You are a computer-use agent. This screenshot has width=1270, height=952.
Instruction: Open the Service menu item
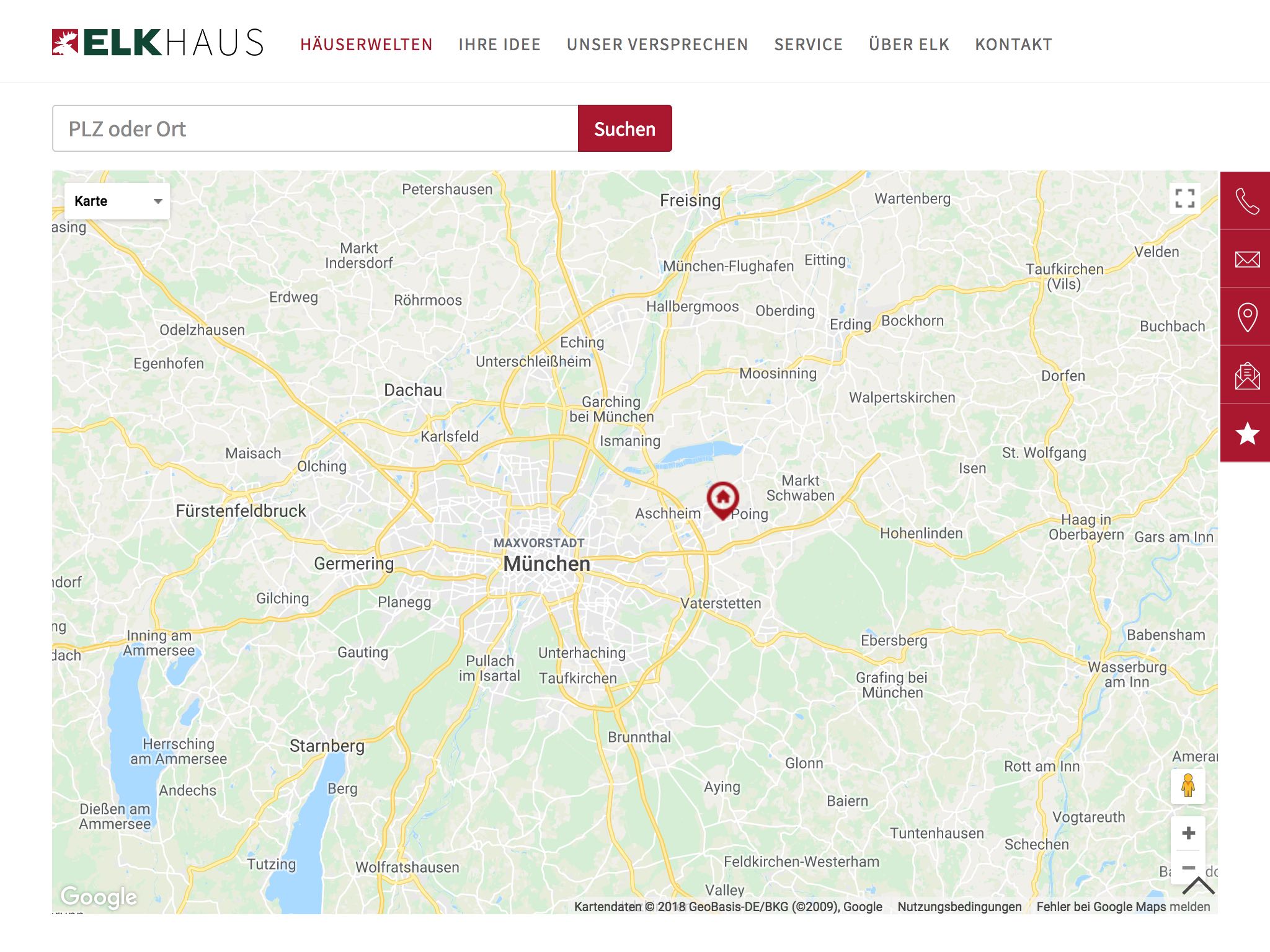click(x=809, y=45)
